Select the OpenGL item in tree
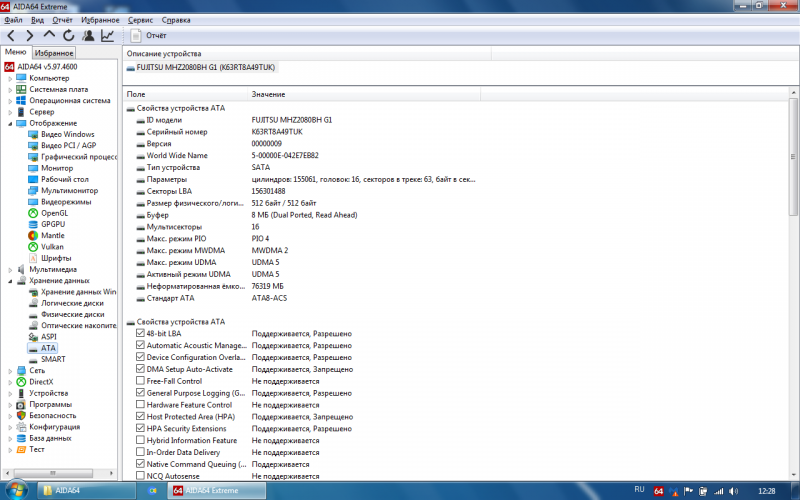This screenshot has width=800, height=500. point(53,212)
